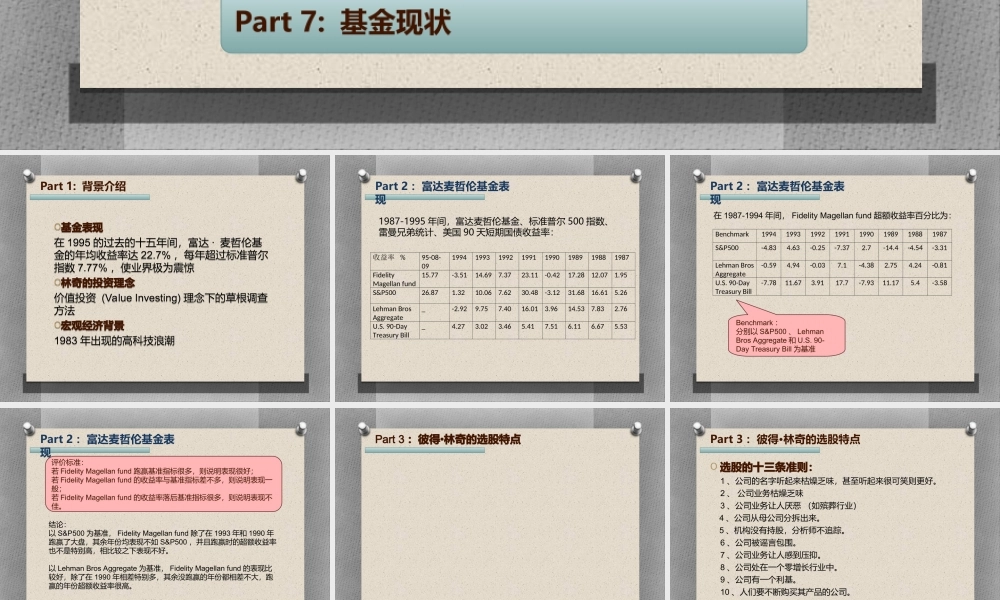Click list item '2、公司业务枯燥乏味'
This screenshot has height=600, width=1000.
(761, 494)
